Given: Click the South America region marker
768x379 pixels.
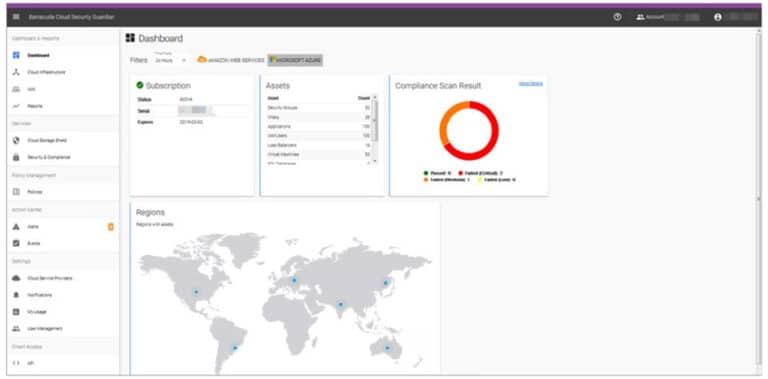Looking at the screenshot, I should coord(235,348).
